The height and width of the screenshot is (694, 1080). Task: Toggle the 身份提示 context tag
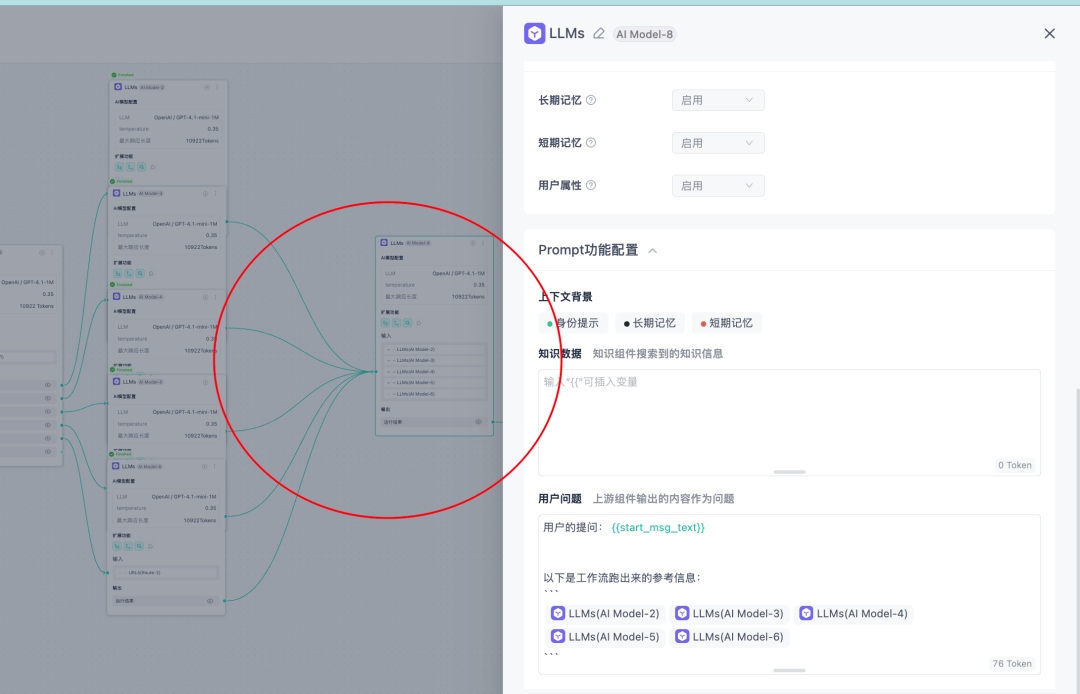point(573,323)
